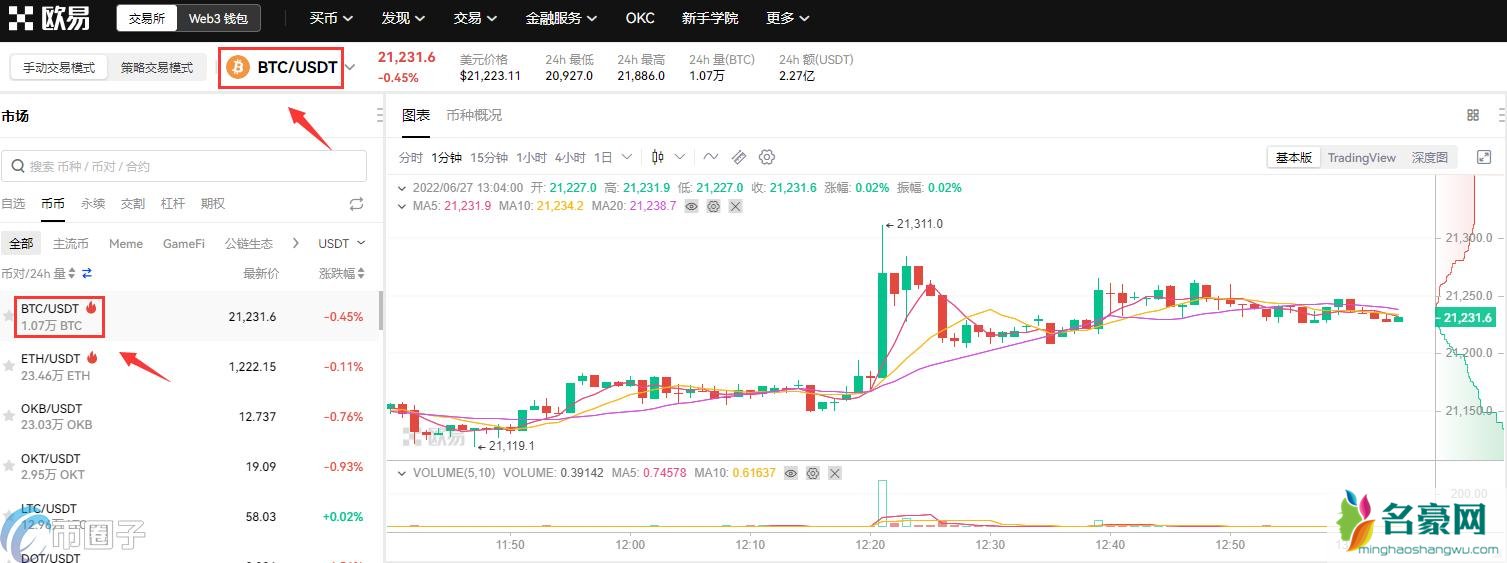The width and height of the screenshot is (1507, 563).
Task: Select the drawing ruler tool
Action: [x=739, y=157]
